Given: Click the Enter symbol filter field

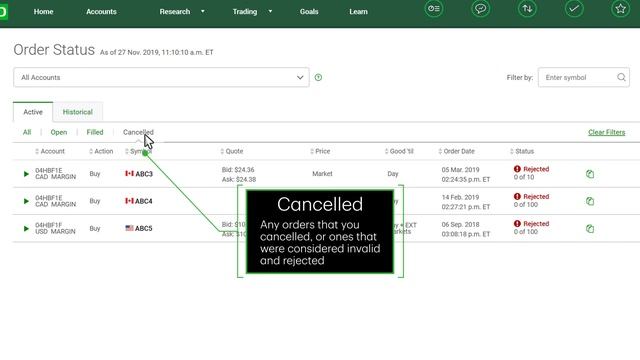Looking at the screenshot, I should coord(584,77).
